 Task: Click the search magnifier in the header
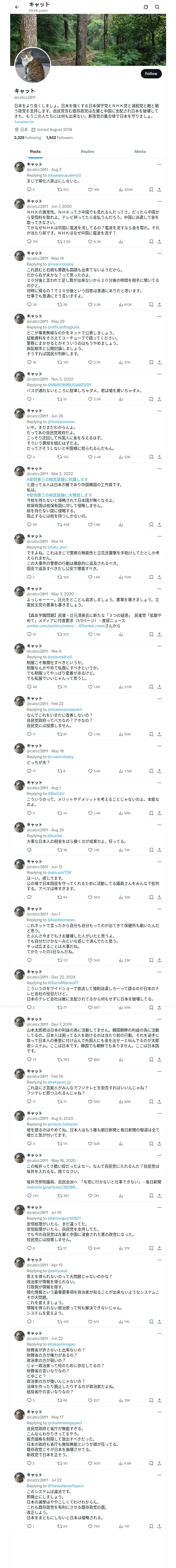157,7
